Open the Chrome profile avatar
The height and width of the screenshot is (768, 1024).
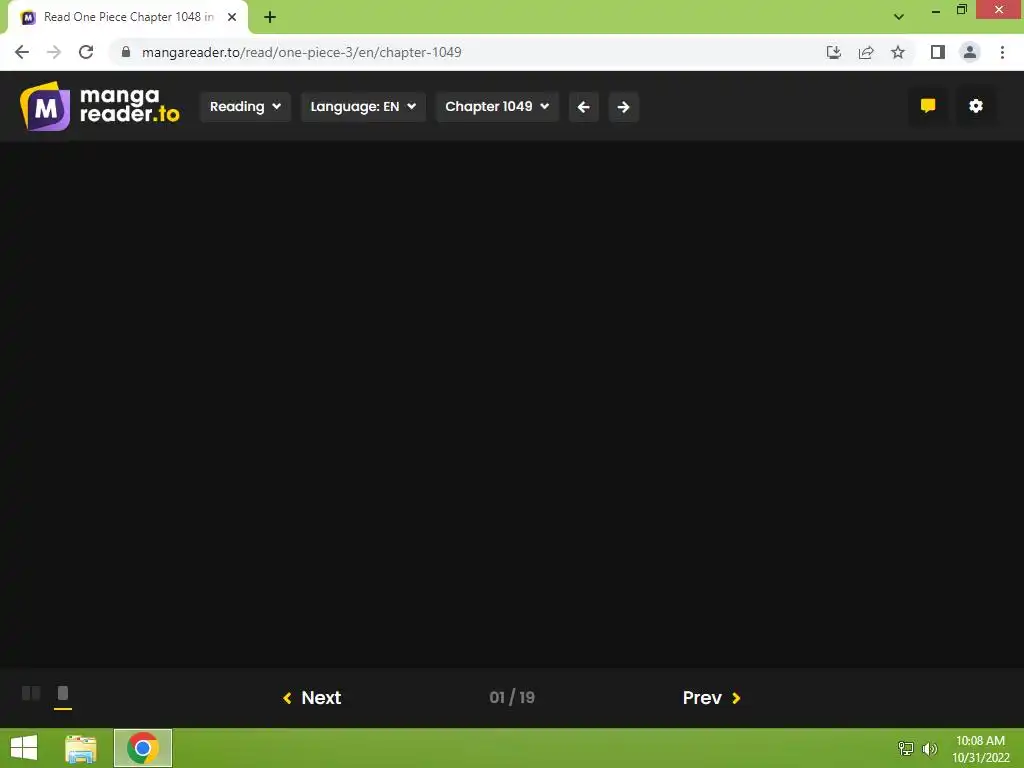(970, 52)
